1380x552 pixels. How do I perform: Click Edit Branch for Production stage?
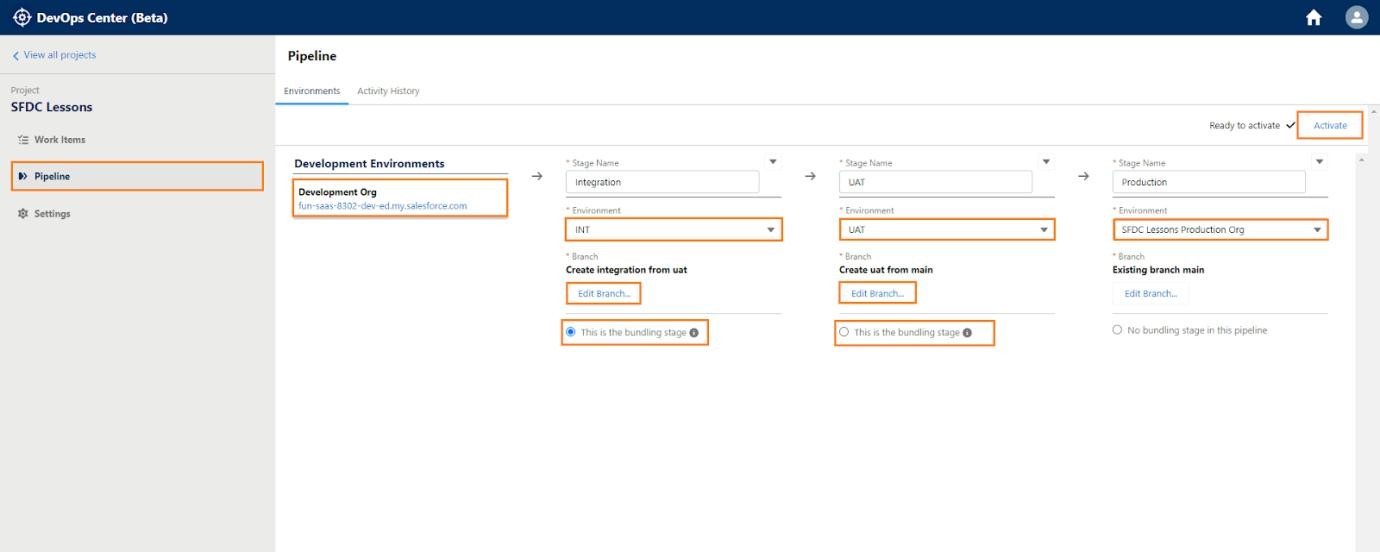click(x=1151, y=294)
